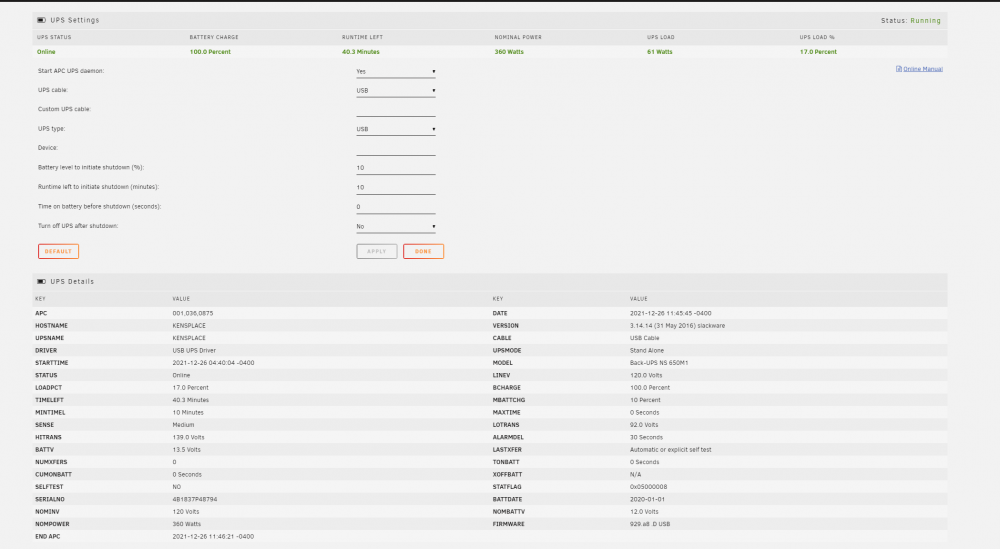The height and width of the screenshot is (549, 1000).
Task: Click the UPS Settings battery icon
Action: coord(41,20)
